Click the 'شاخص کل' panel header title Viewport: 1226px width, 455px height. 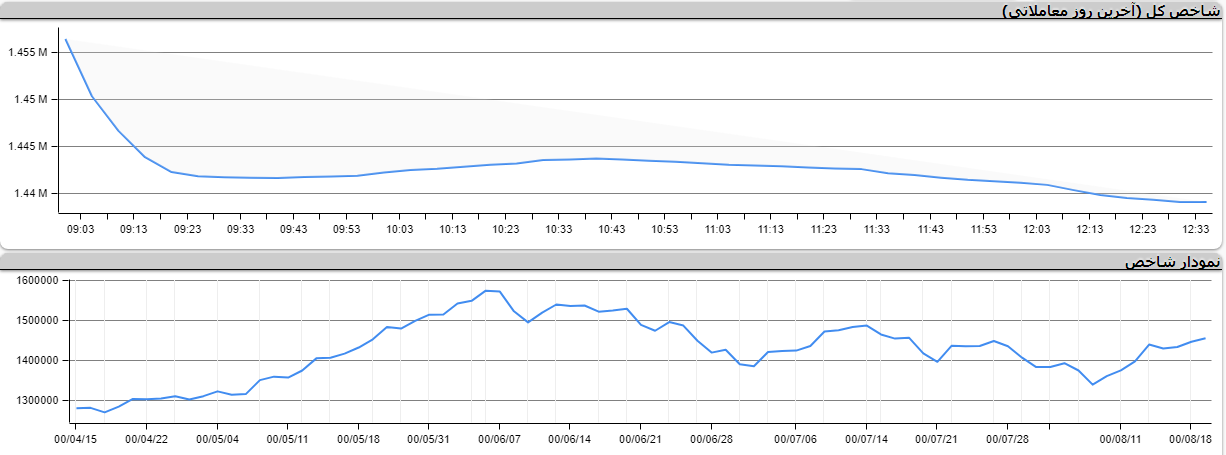(1111, 11)
